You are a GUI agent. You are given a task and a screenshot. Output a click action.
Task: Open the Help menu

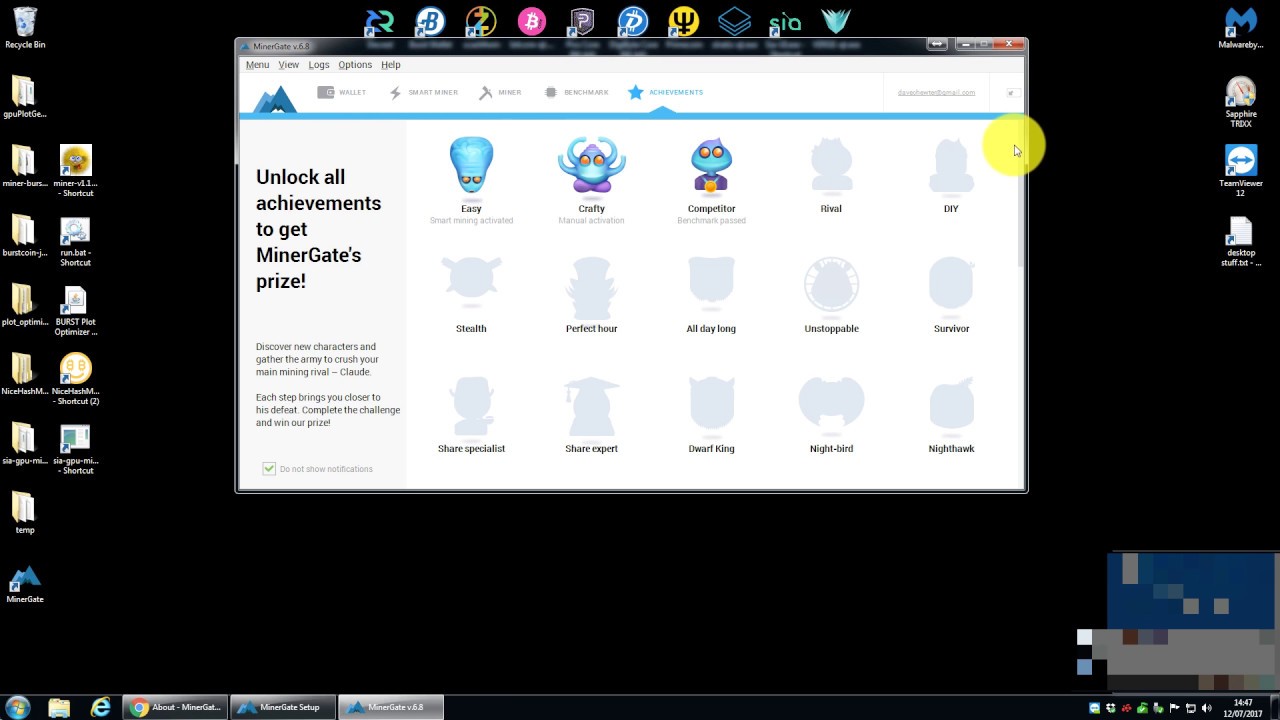[x=391, y=65]
